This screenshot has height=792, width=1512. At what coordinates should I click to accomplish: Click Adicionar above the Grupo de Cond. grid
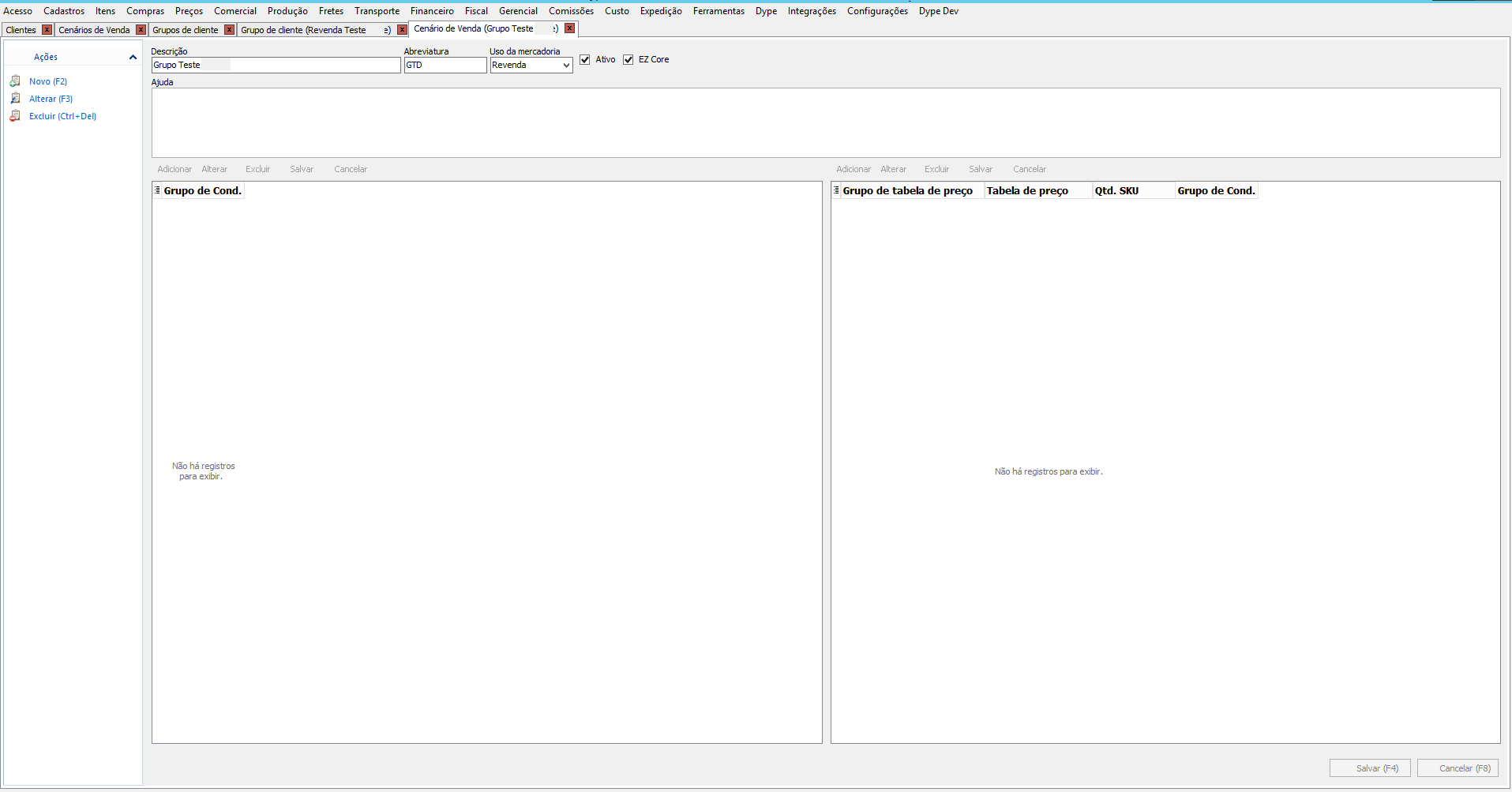click(174, 169)
